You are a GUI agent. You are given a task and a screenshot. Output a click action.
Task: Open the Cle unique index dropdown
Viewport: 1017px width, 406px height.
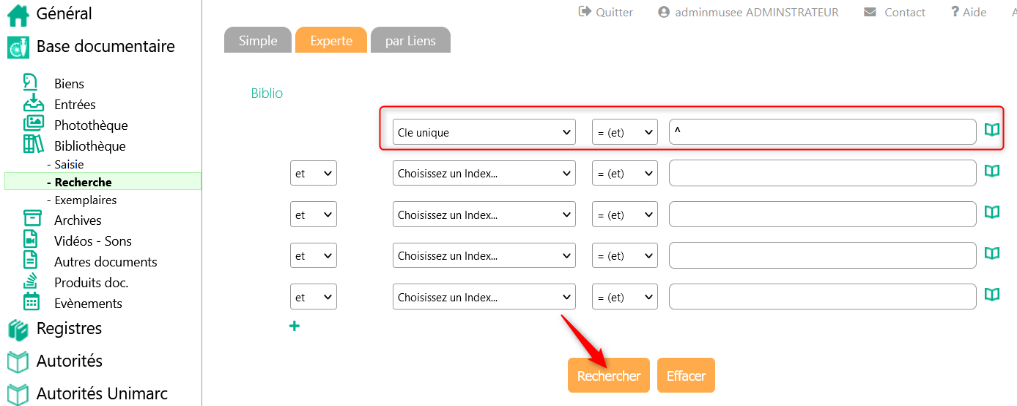pyautogui.click(x=484, y=132)
